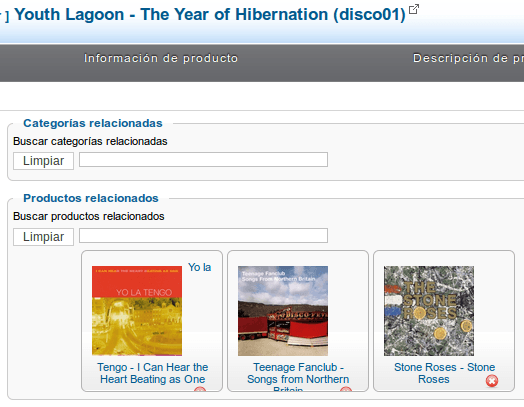Select the Teenage Fanclub album cover
The width and height of the screenshot is (524, 407).
pyautogui.click(x=283, y=311)
